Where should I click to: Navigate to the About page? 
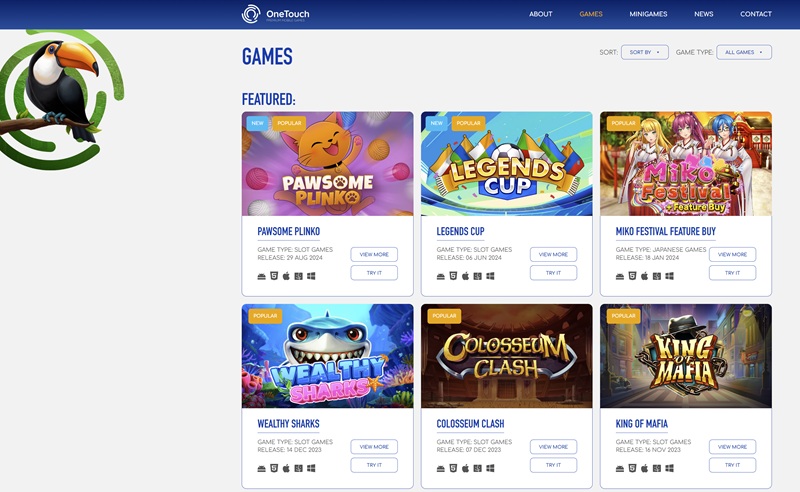tap(541, 14)
